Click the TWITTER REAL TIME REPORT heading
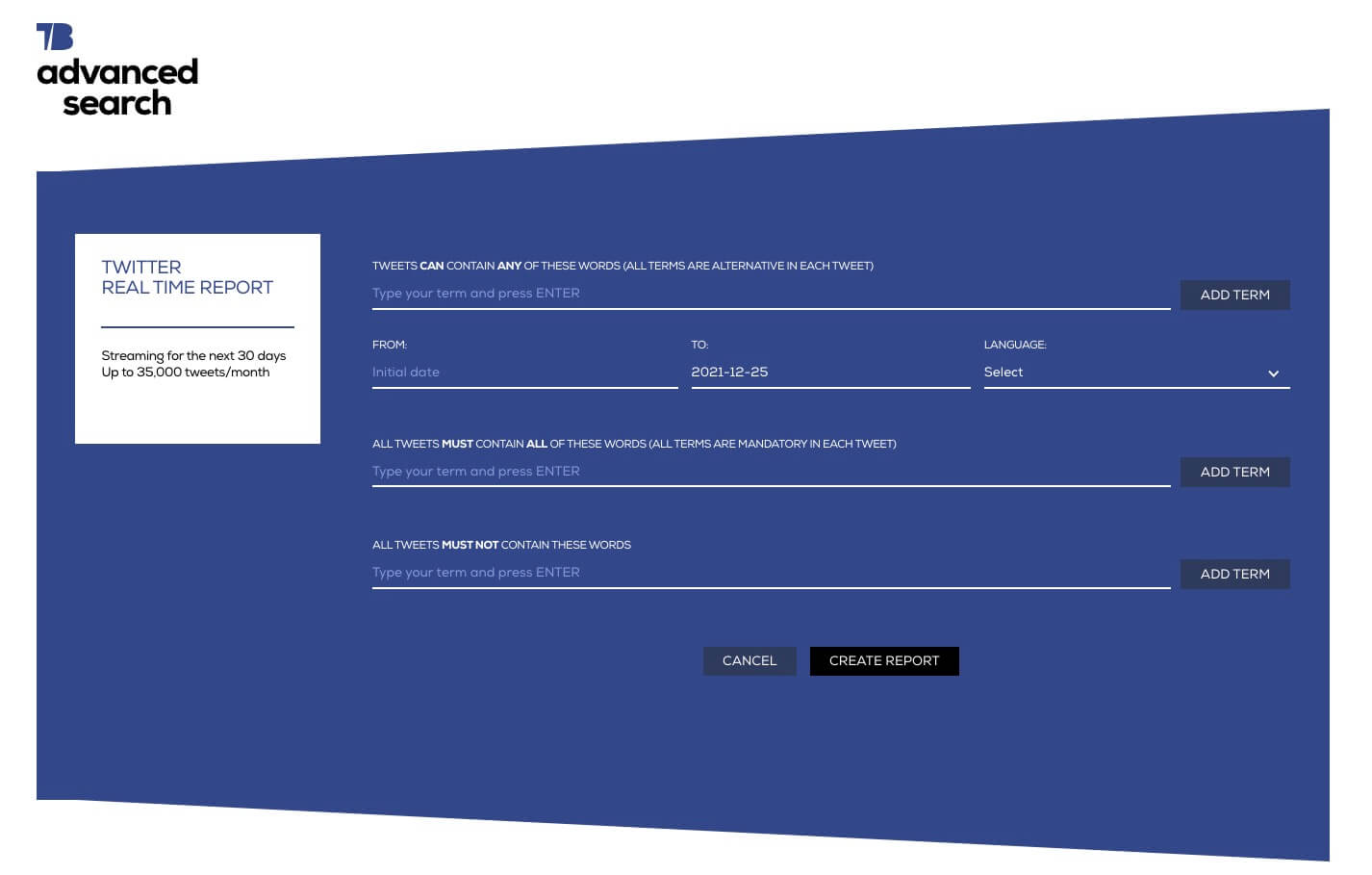Screen dimensions: 1372x875 pos(187,278)
